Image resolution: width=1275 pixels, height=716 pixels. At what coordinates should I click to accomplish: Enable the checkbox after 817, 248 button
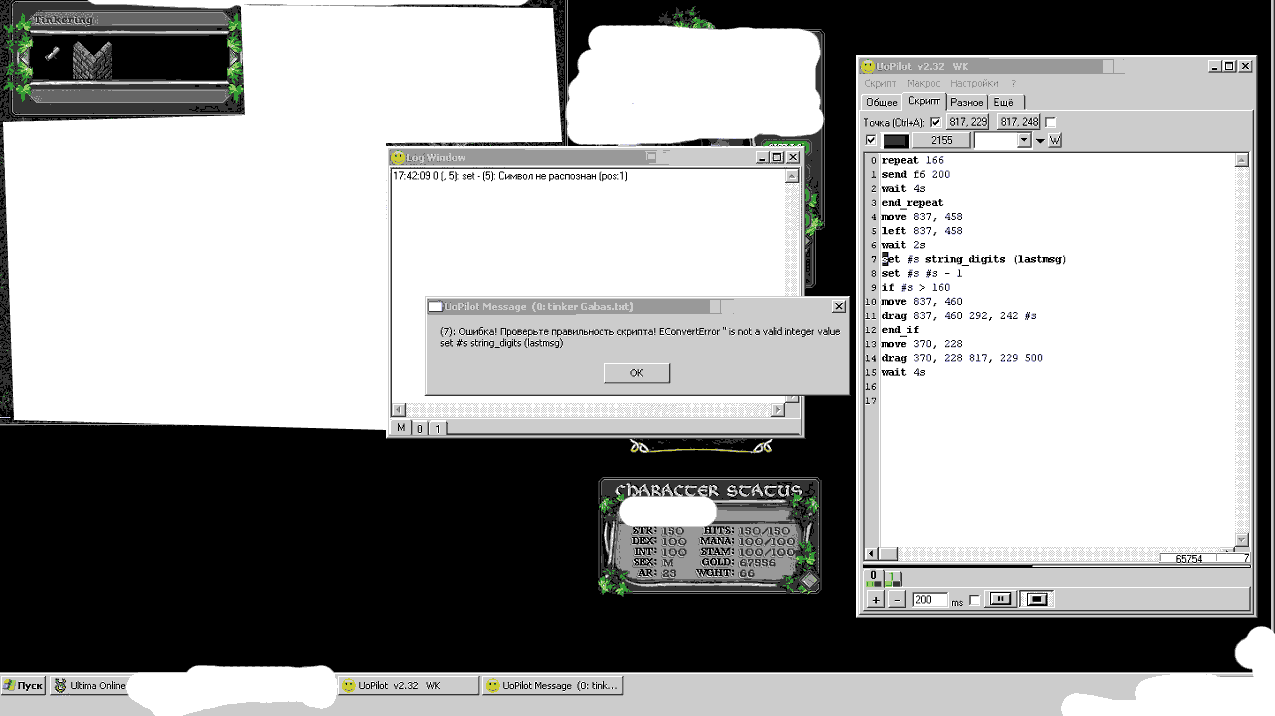[x=1050, y=122]
